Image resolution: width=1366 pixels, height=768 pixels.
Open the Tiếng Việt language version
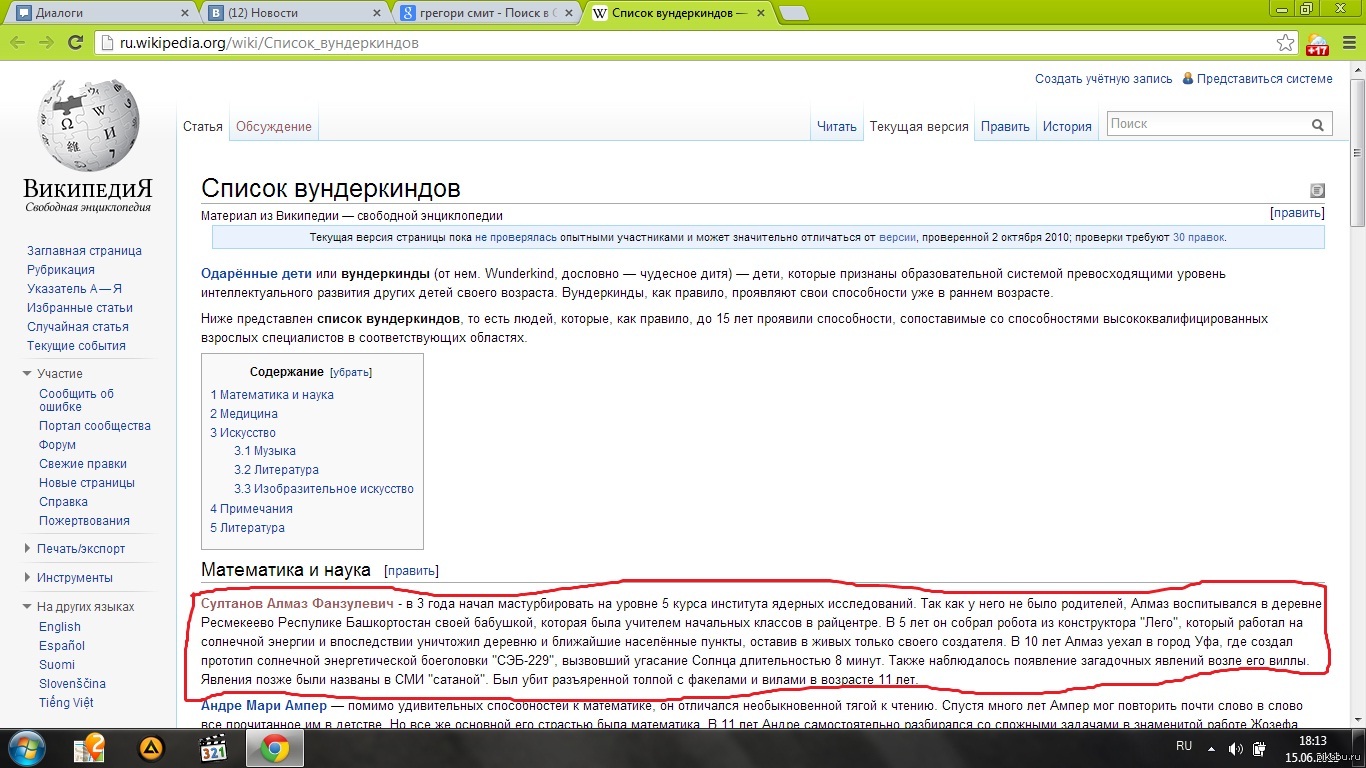66,703
